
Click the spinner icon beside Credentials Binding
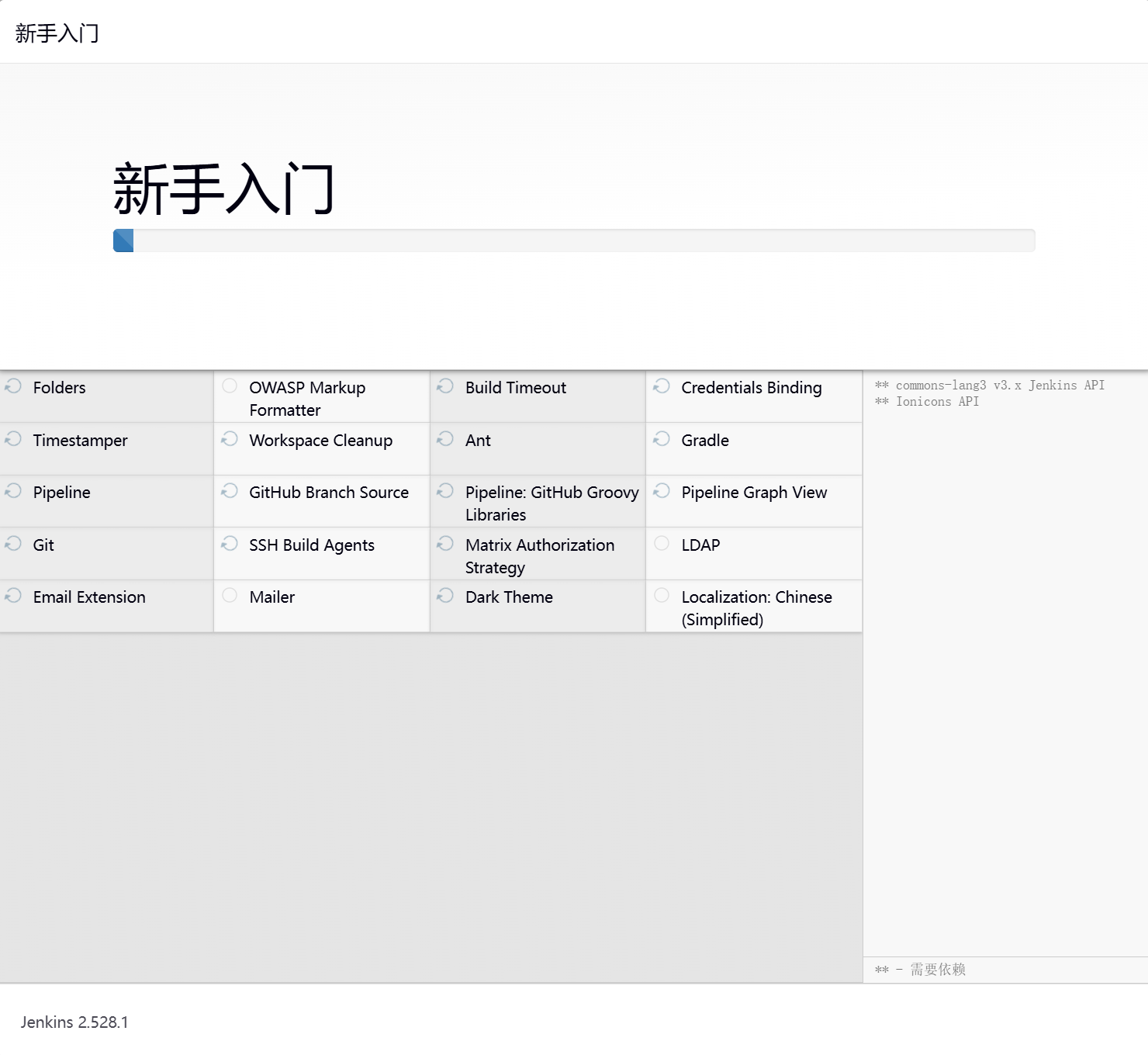point(662,386)
